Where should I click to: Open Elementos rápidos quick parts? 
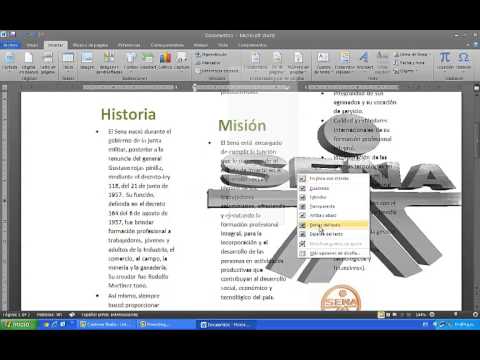[x=345, y=63]
